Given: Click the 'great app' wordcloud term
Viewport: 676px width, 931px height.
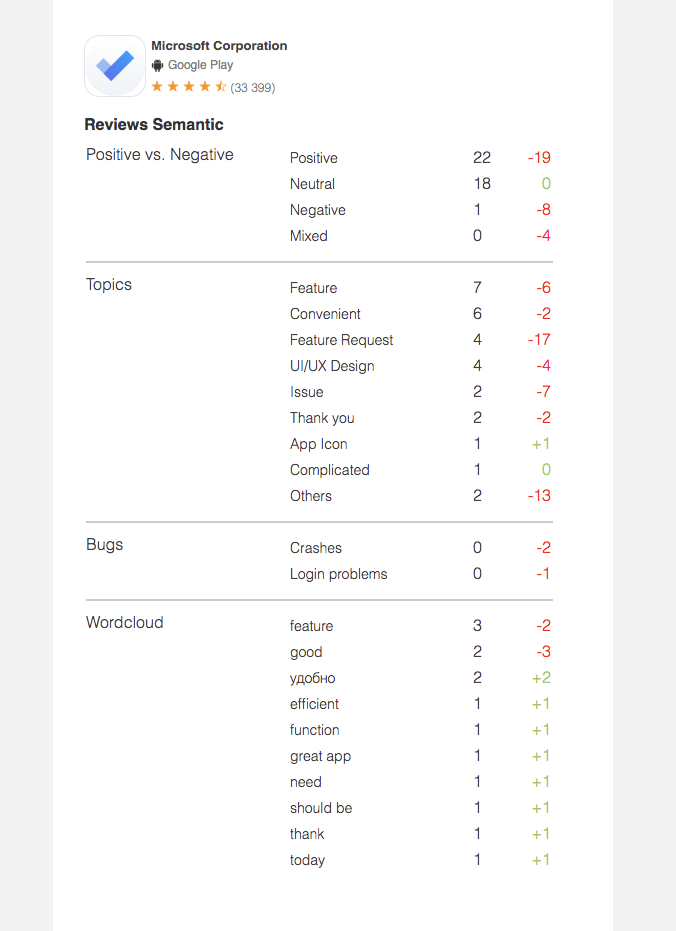Looking at the screenshot, I should click(320, 756).
